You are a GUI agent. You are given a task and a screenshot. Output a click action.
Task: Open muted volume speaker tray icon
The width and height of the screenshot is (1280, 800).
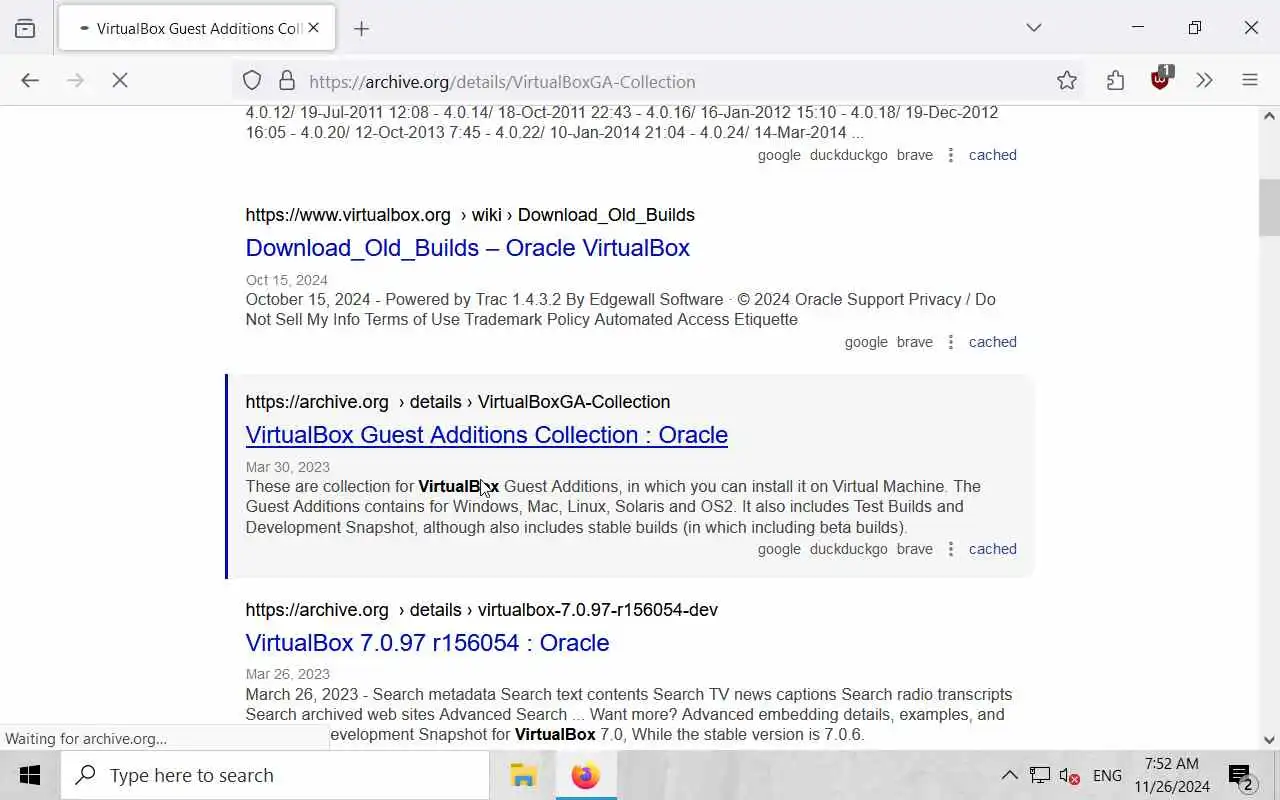[x=1069, y=775]
